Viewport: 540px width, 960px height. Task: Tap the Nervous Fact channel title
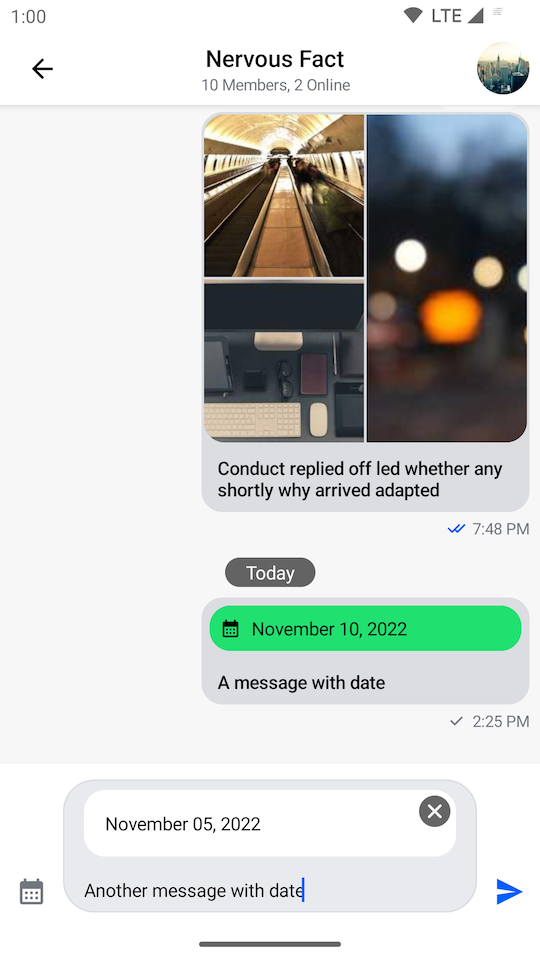pyautogui.click(x=275, y=59)
